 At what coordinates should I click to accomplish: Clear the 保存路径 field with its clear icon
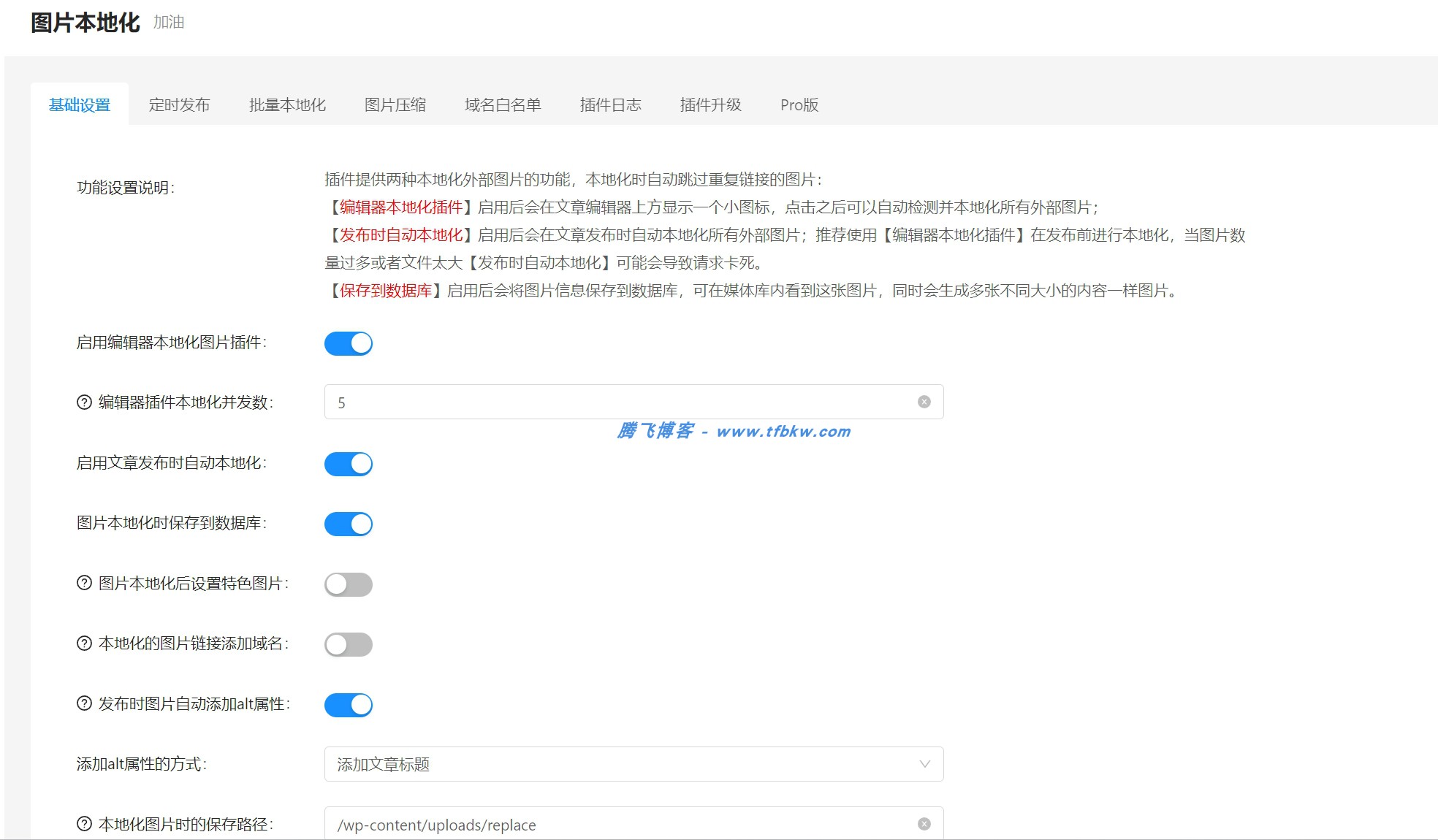(924, 822)
